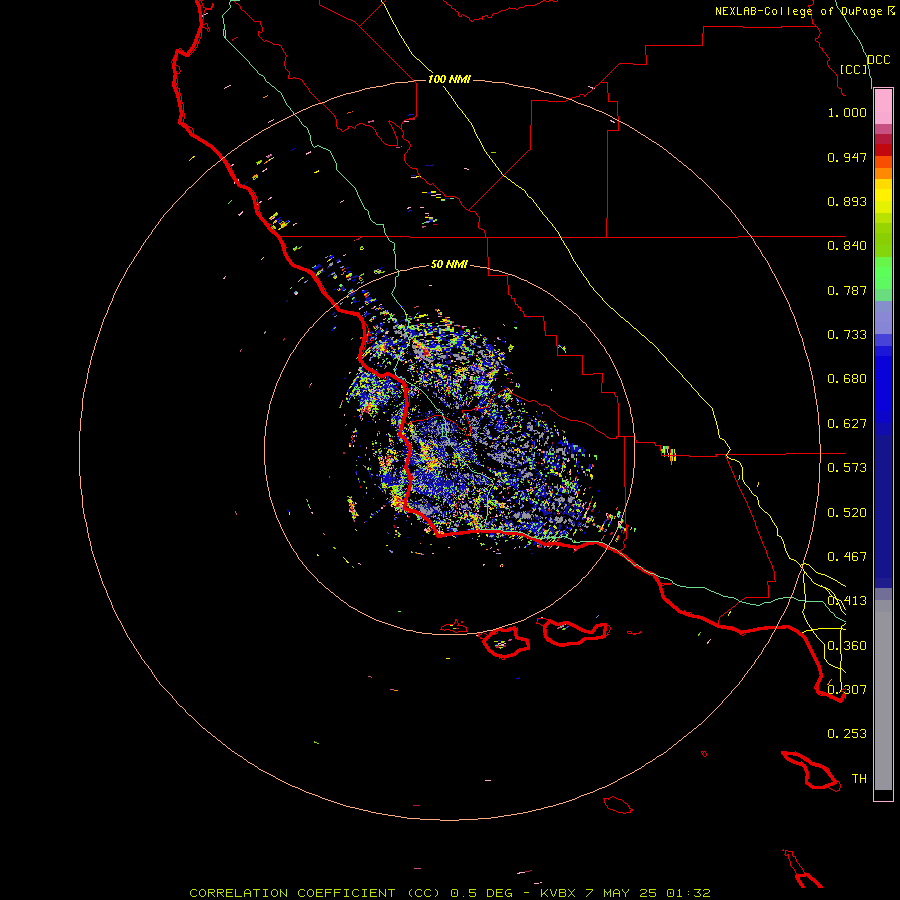Viewport: 900px width, 900px height.
Task: Click the 0.733 legend value
Action: pyautogui.click(x=847, y=335)
